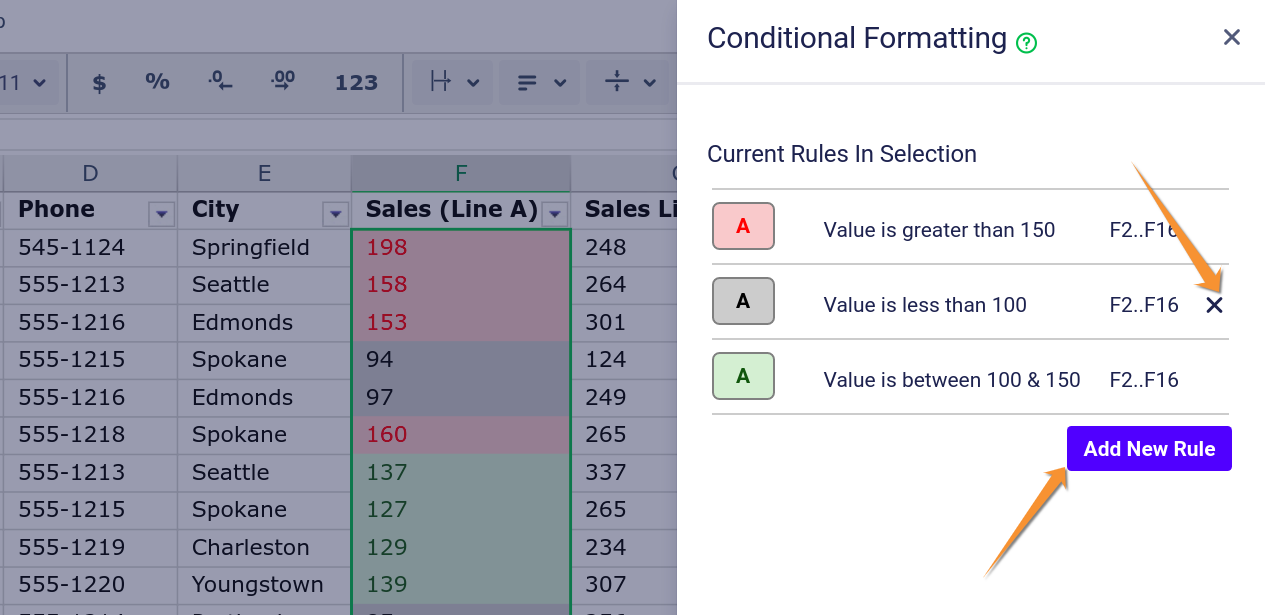
Task: Open the merge cells tool
Action: [x=451, y=83]
